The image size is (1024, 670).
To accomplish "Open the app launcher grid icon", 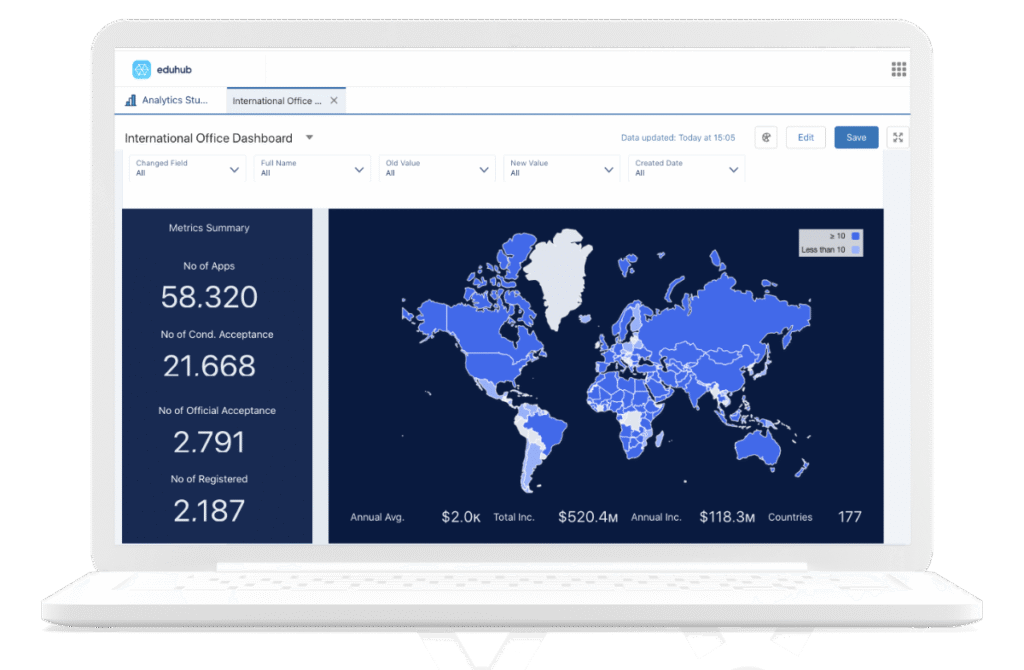I will [x=898, y=69].
